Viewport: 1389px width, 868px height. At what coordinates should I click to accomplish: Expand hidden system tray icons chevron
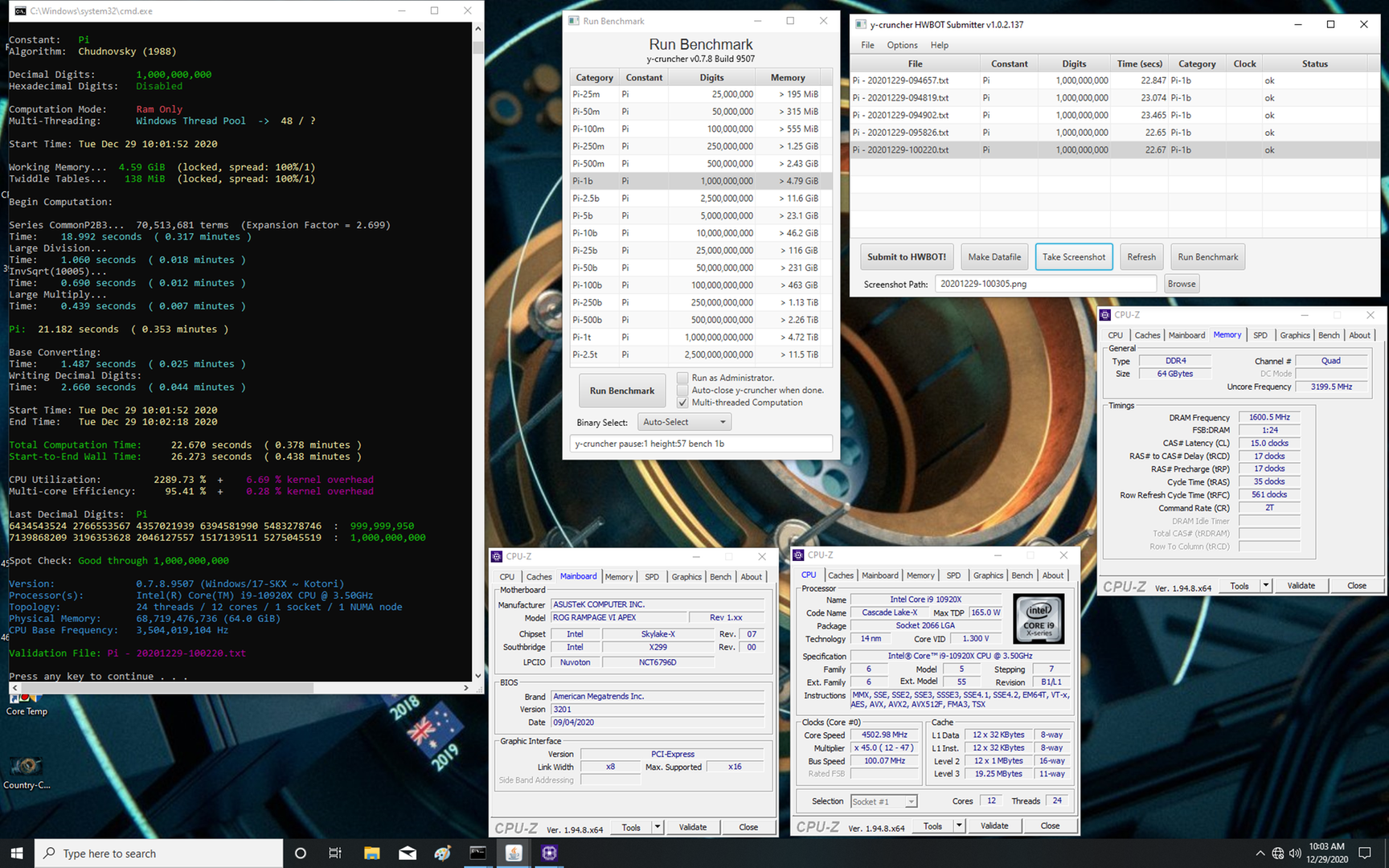point(1260,853)
